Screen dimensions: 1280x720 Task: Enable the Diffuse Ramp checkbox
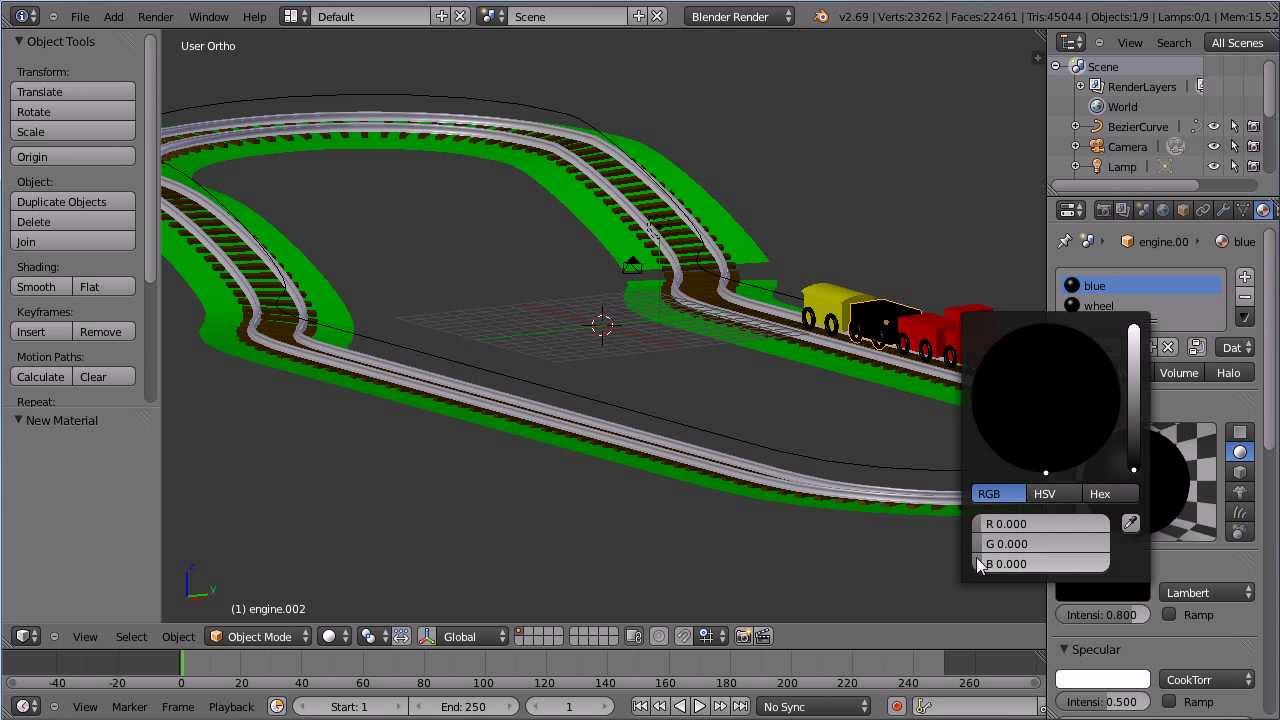(1169, 615)
